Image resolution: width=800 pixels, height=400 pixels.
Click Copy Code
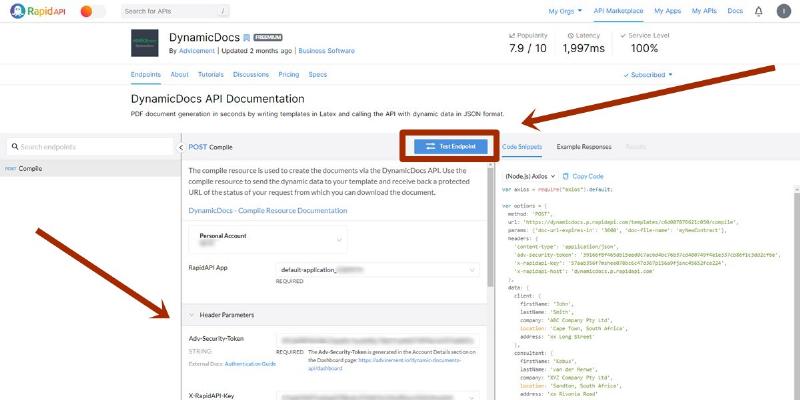(583, 176)
